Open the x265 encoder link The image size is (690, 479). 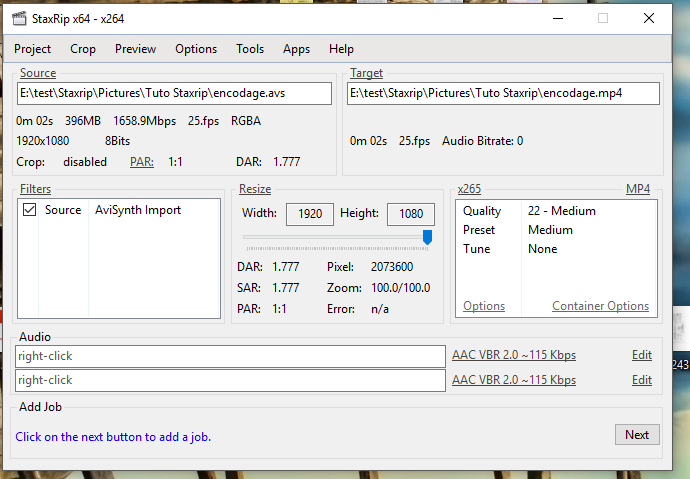[x=469, y=189]
